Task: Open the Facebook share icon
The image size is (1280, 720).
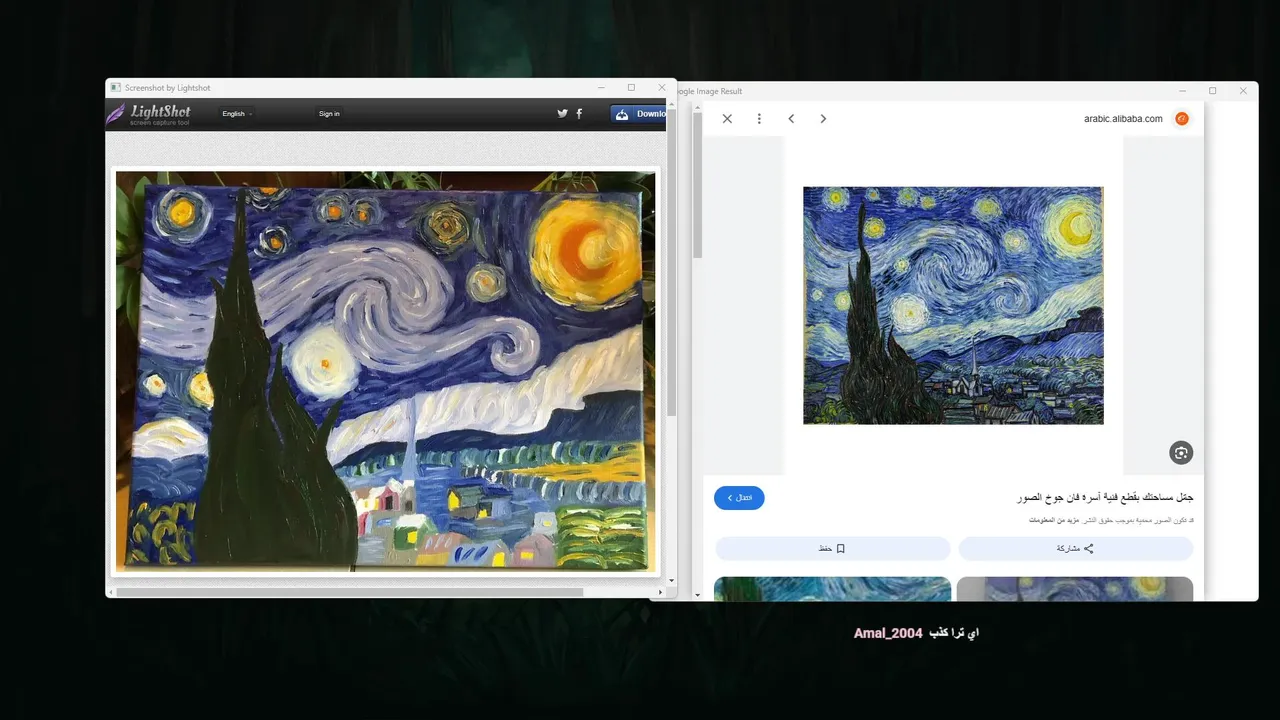Action: click(579, 113)
